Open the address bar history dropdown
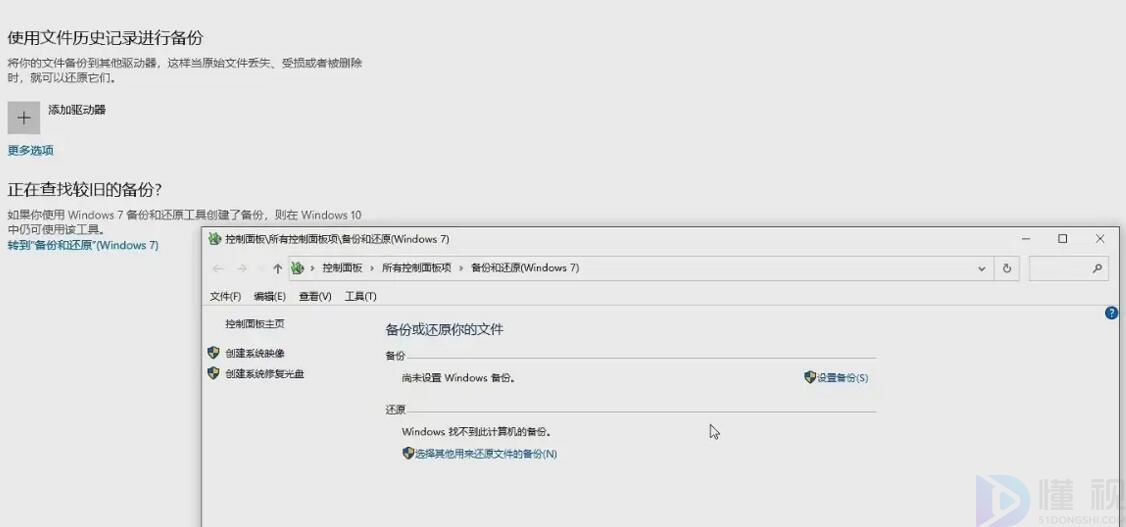Screen dimensions: 1126x527 click(982, 269)
